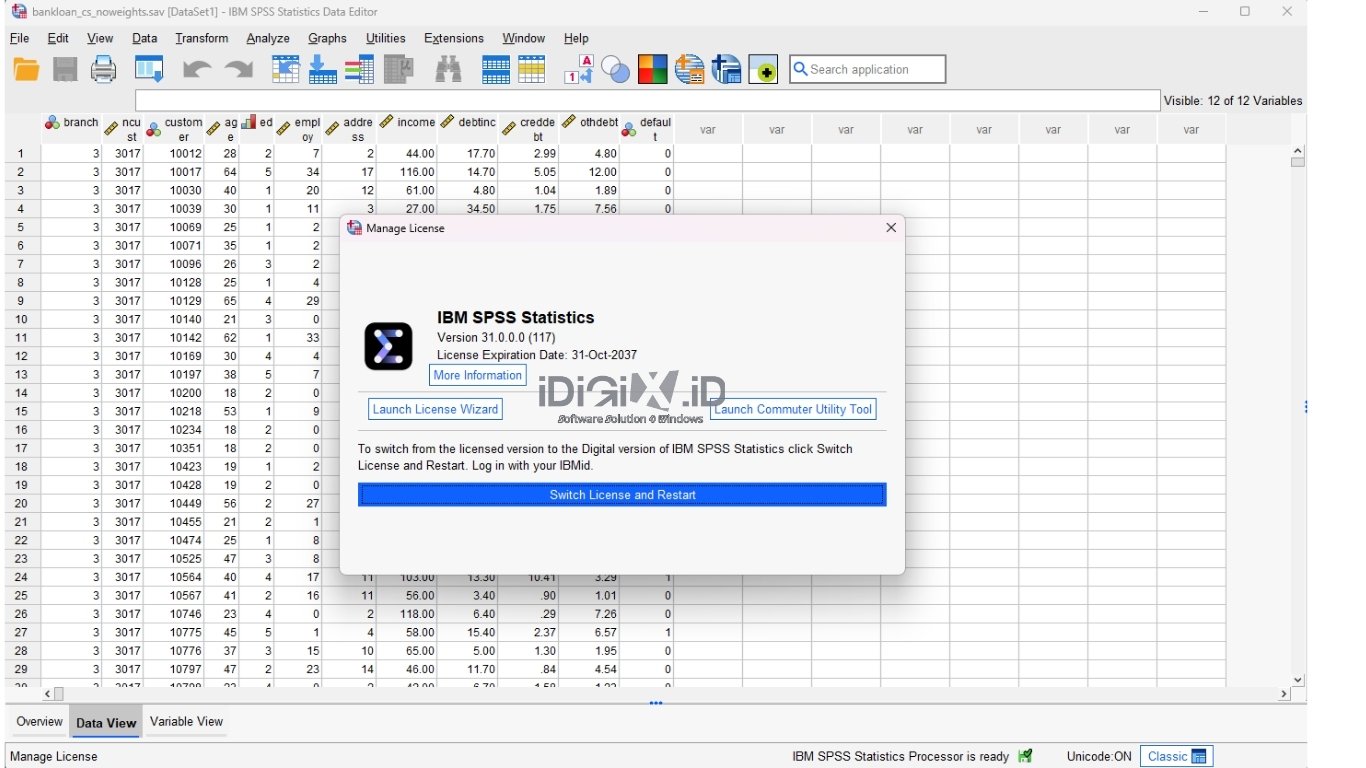Click income cell showing 116.00
The width and height of the screenshot is (1366, 768).
click(x=407, y=172)
